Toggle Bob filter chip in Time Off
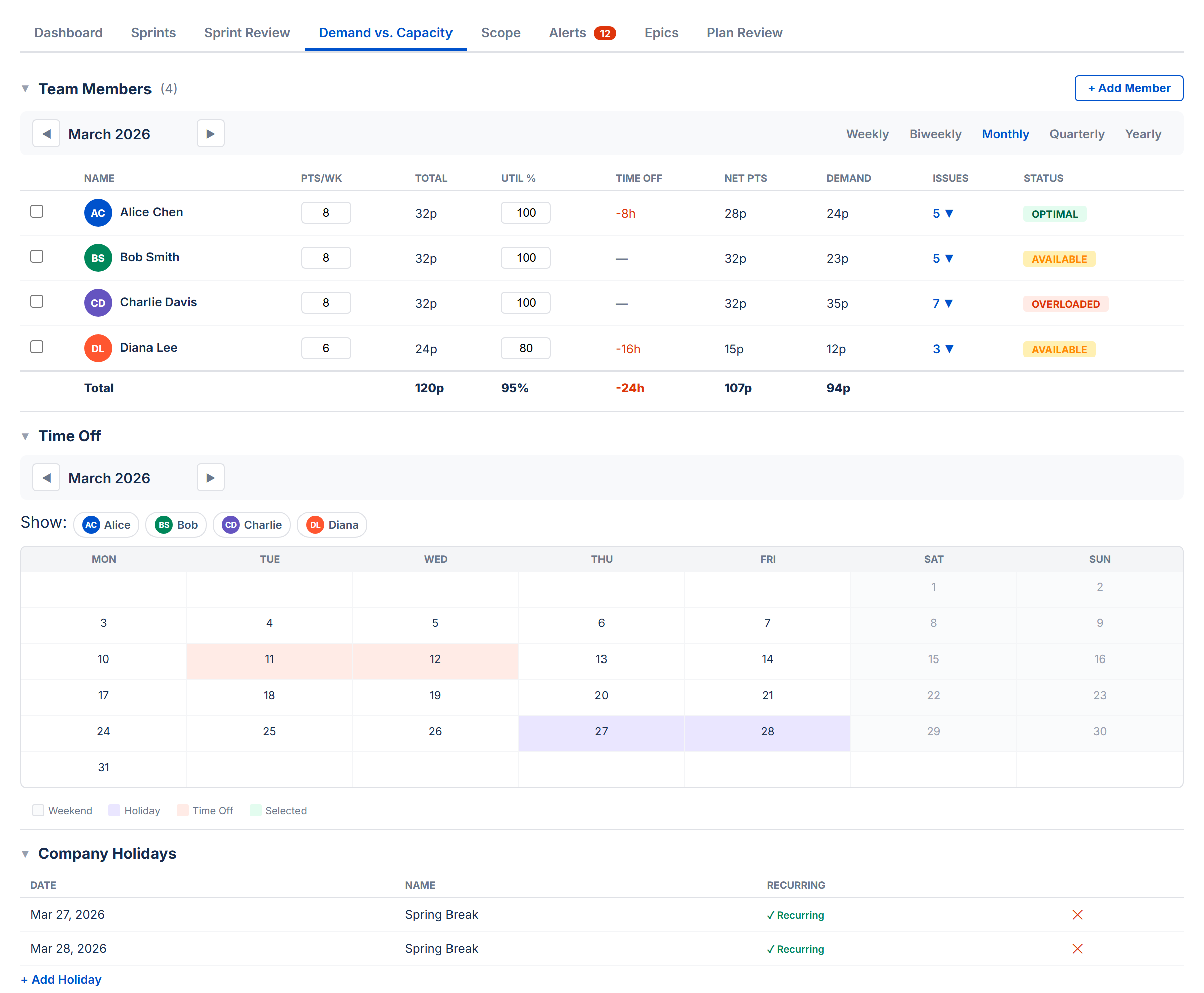Viewport: 1204px width, 993px height. click(176, 525)
